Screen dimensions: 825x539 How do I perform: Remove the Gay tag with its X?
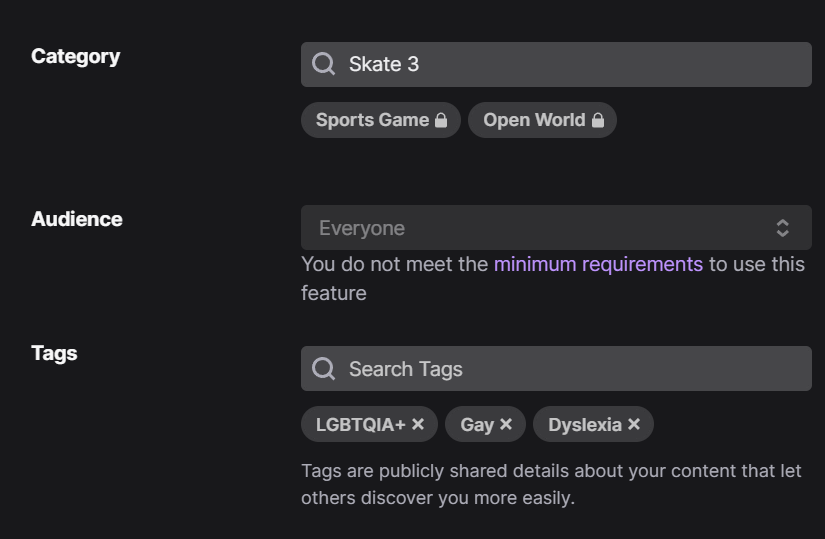(506, 424)
